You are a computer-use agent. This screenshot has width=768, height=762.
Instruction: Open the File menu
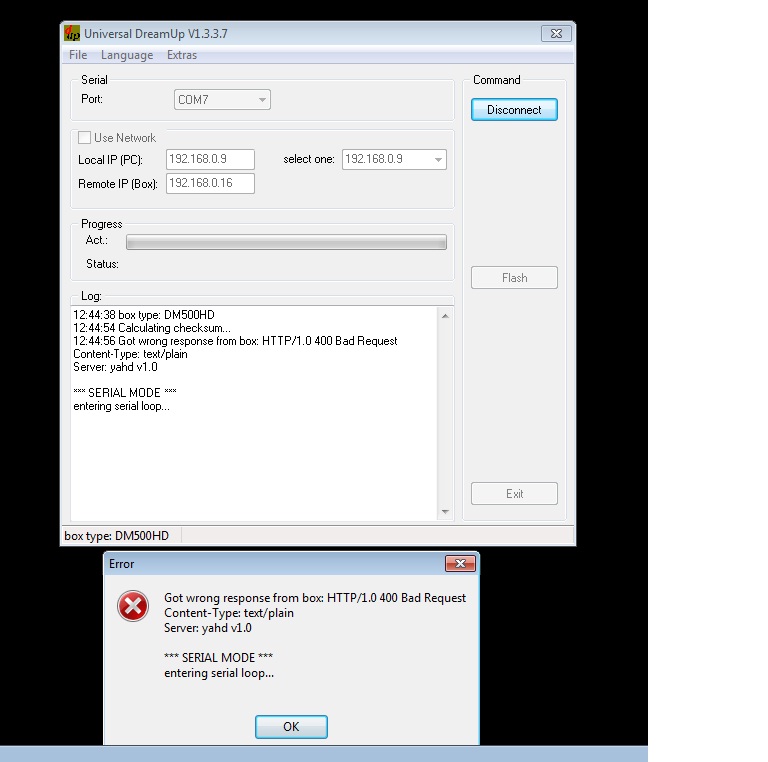[78, 55]
